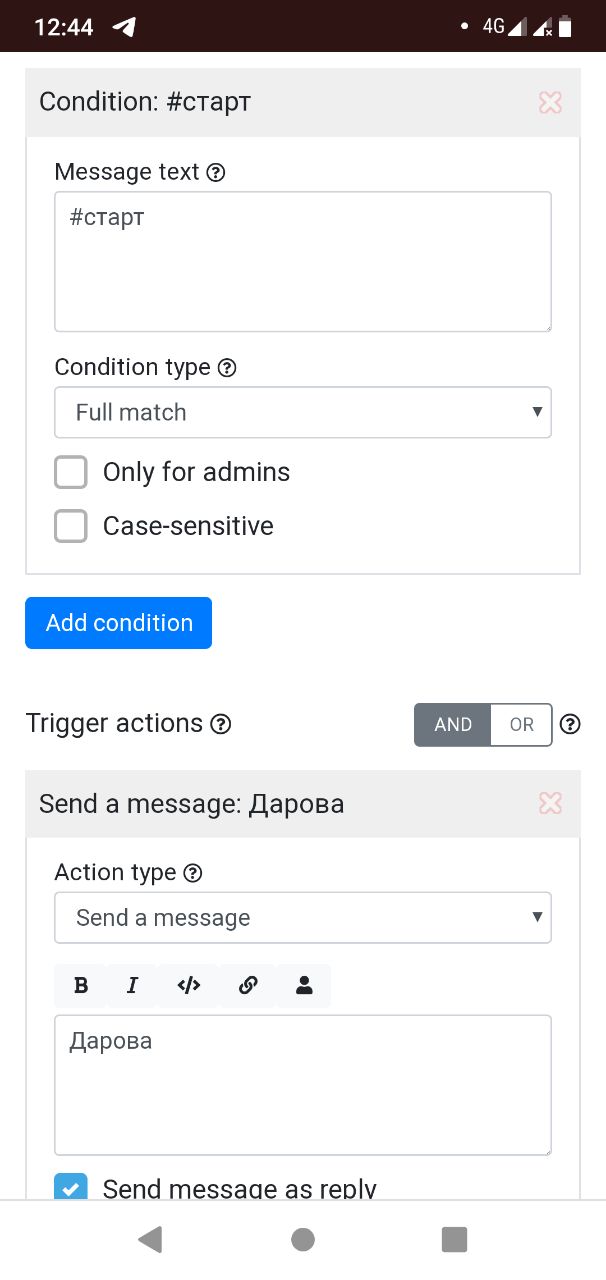Viewport: 606px width, 1280px height.
Task: Apply bold formatting to message
Action: (x=82, y=986)
